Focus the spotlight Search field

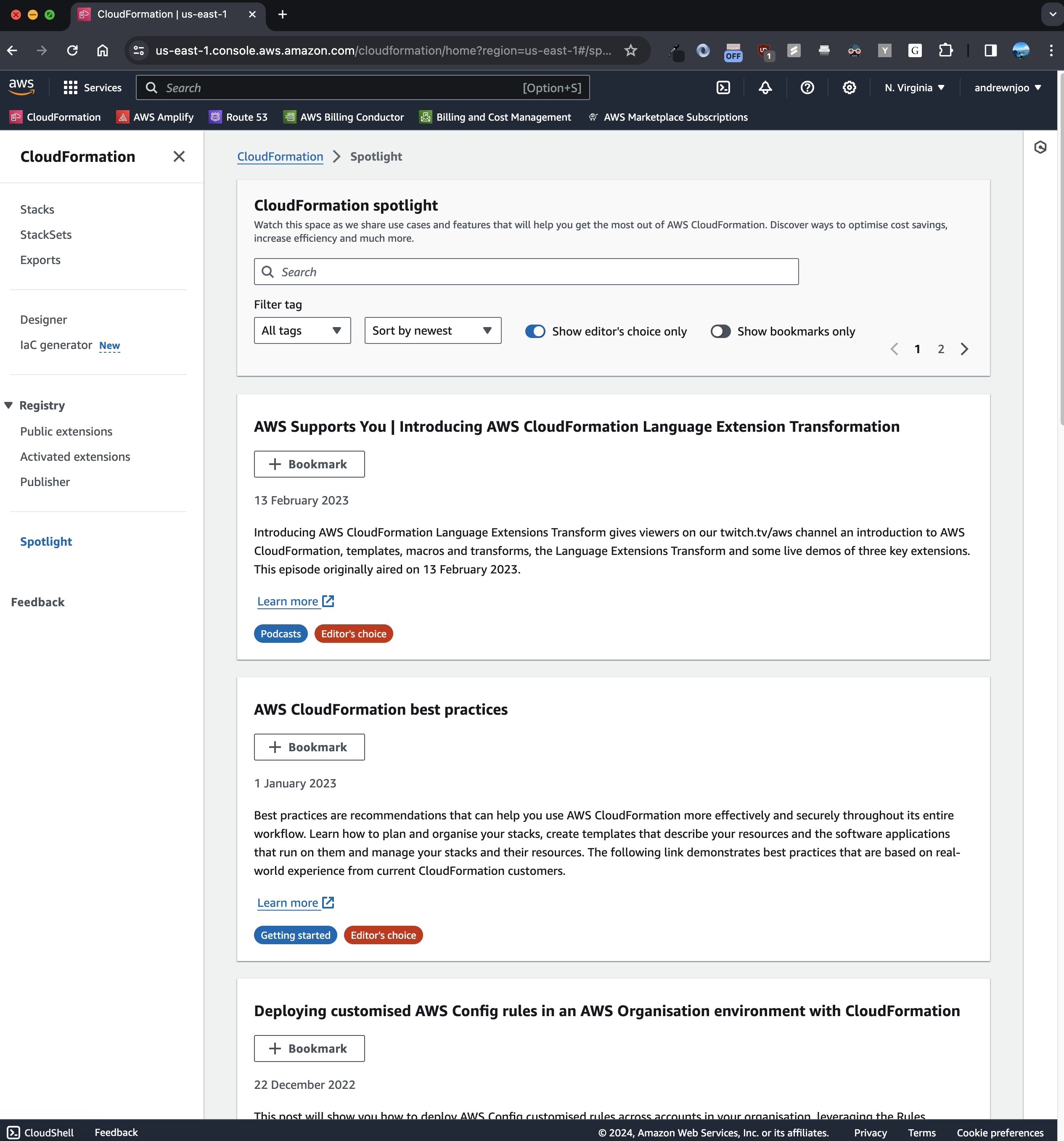[x=526, y=272]
